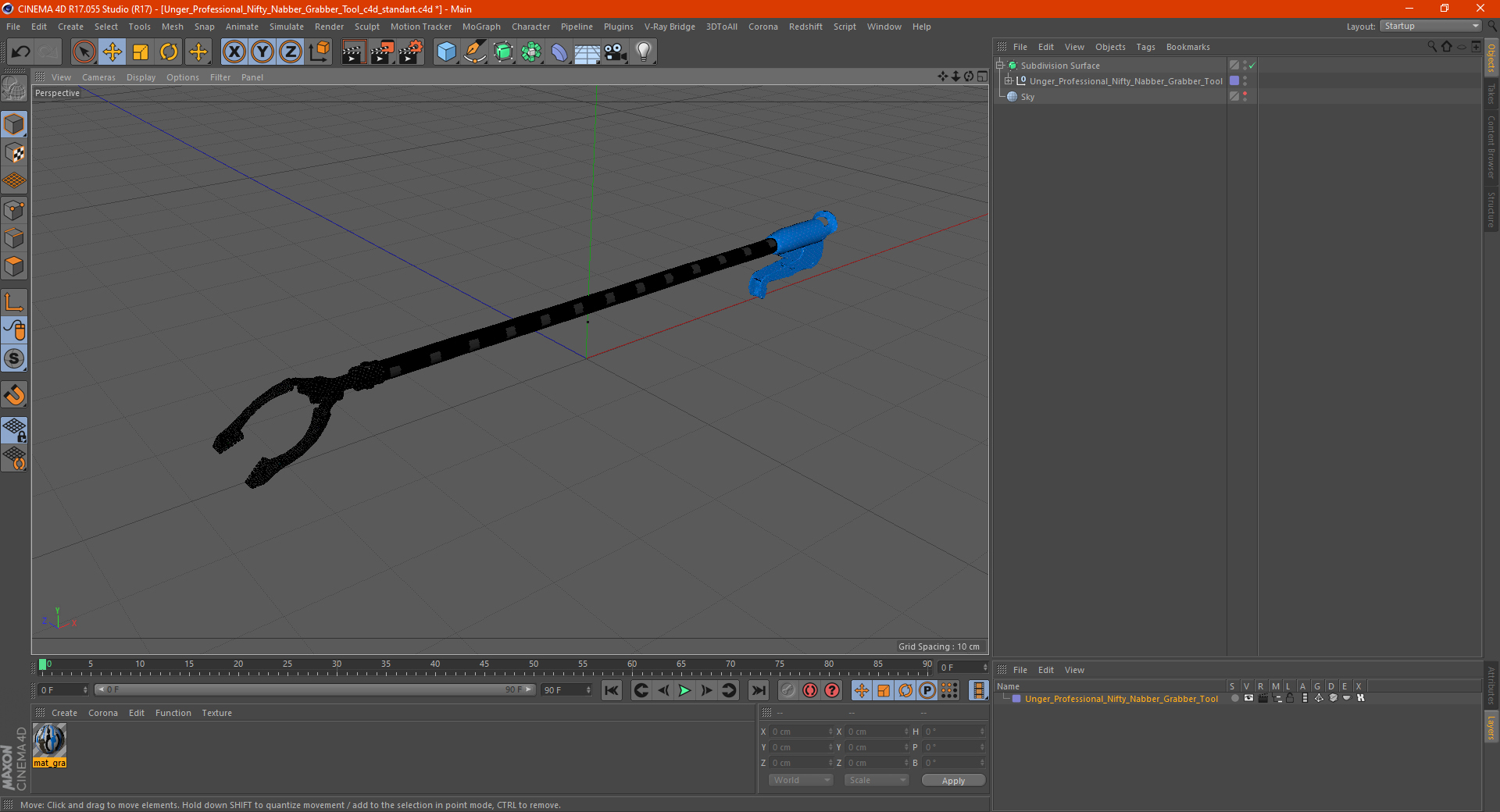Toggle Z axis lock

click(291, 52)
